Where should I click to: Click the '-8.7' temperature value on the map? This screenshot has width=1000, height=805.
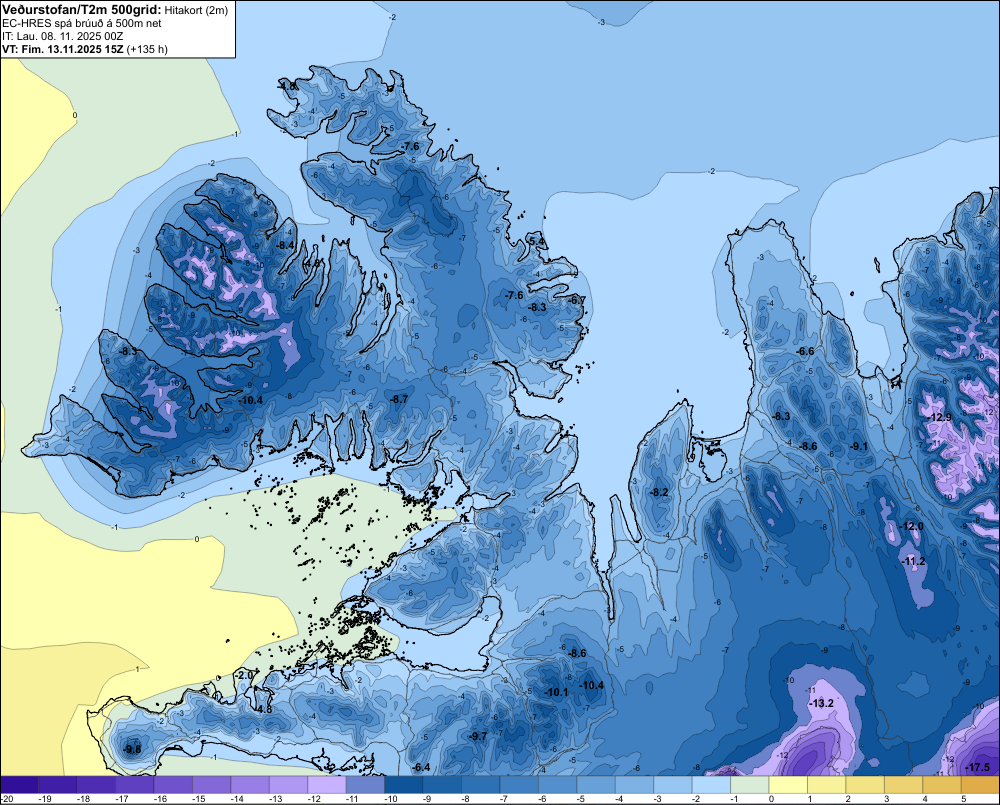coord(399,399)
